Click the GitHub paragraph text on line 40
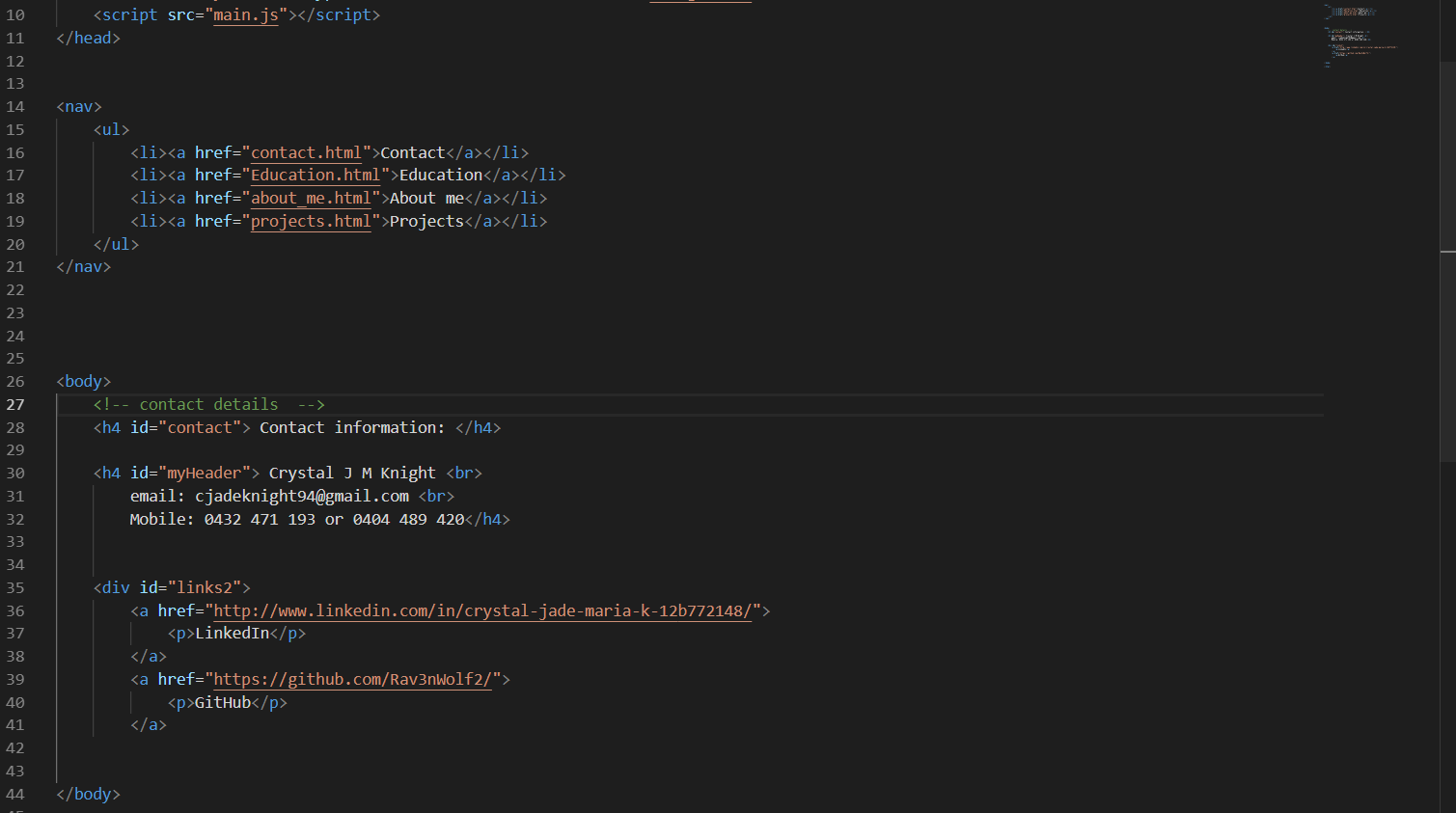Viewport: 1456px width, 813px height. tap(223, 702)
